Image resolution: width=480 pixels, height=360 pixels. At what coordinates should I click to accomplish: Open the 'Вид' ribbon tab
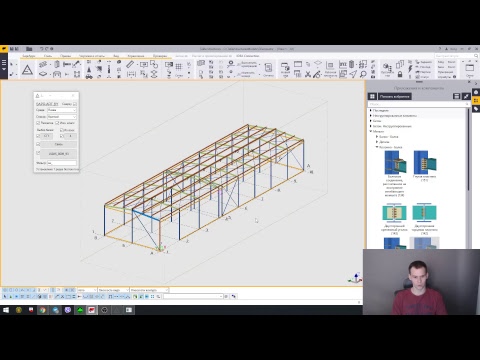pyautogui.click(x=116, y=56)
